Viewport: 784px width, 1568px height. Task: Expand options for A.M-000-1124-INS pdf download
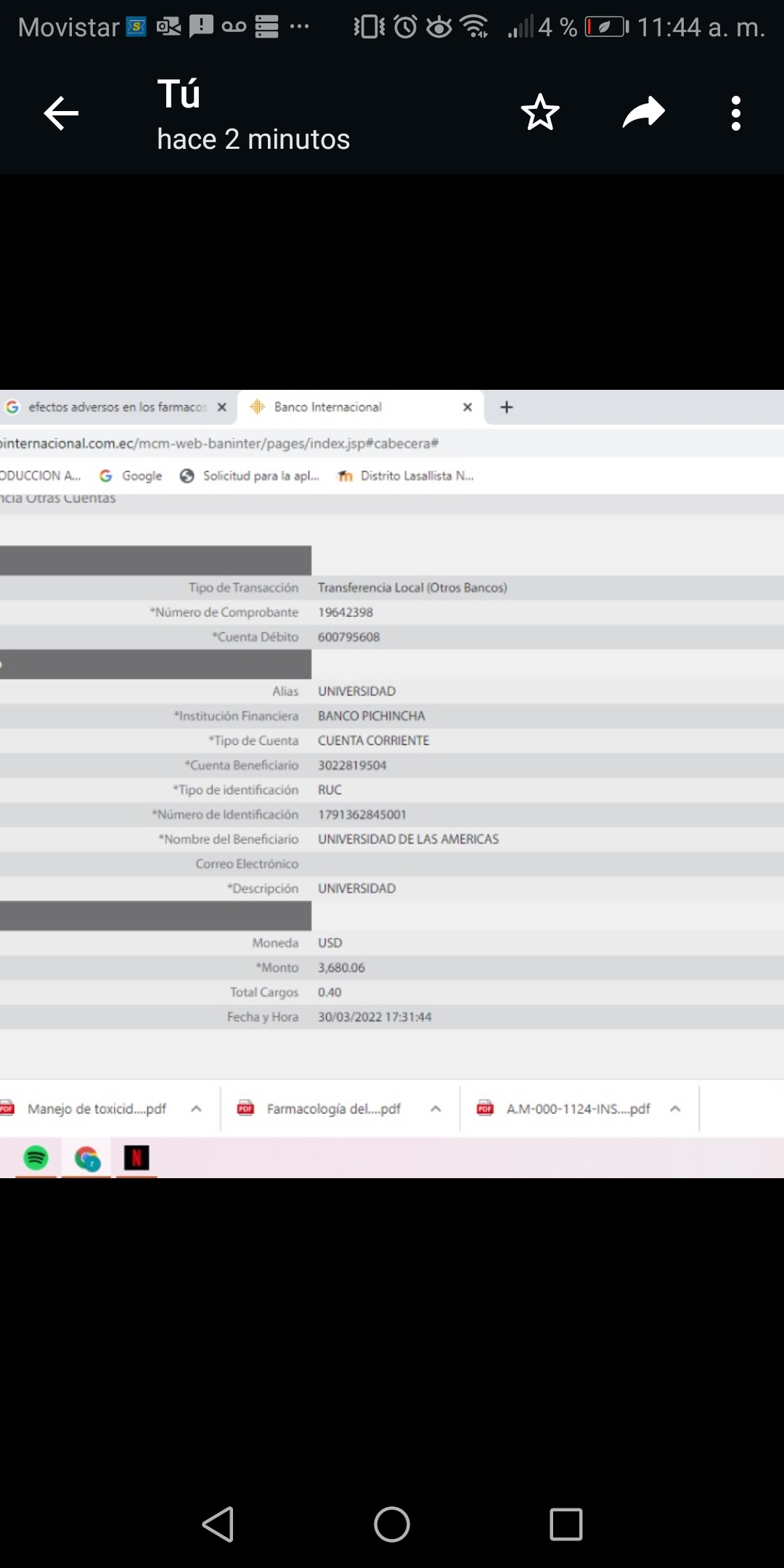(675, 1108)
